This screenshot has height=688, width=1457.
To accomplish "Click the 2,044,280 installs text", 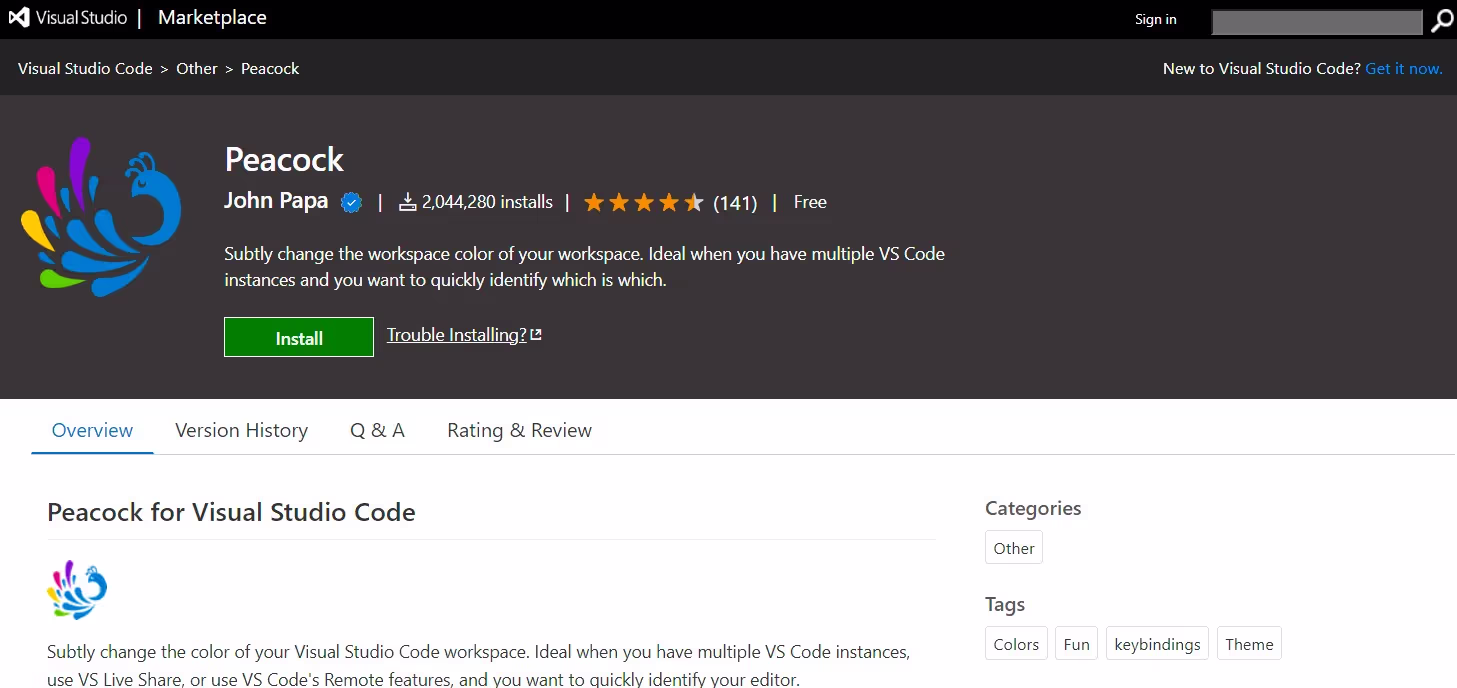I will coord(487,202).
